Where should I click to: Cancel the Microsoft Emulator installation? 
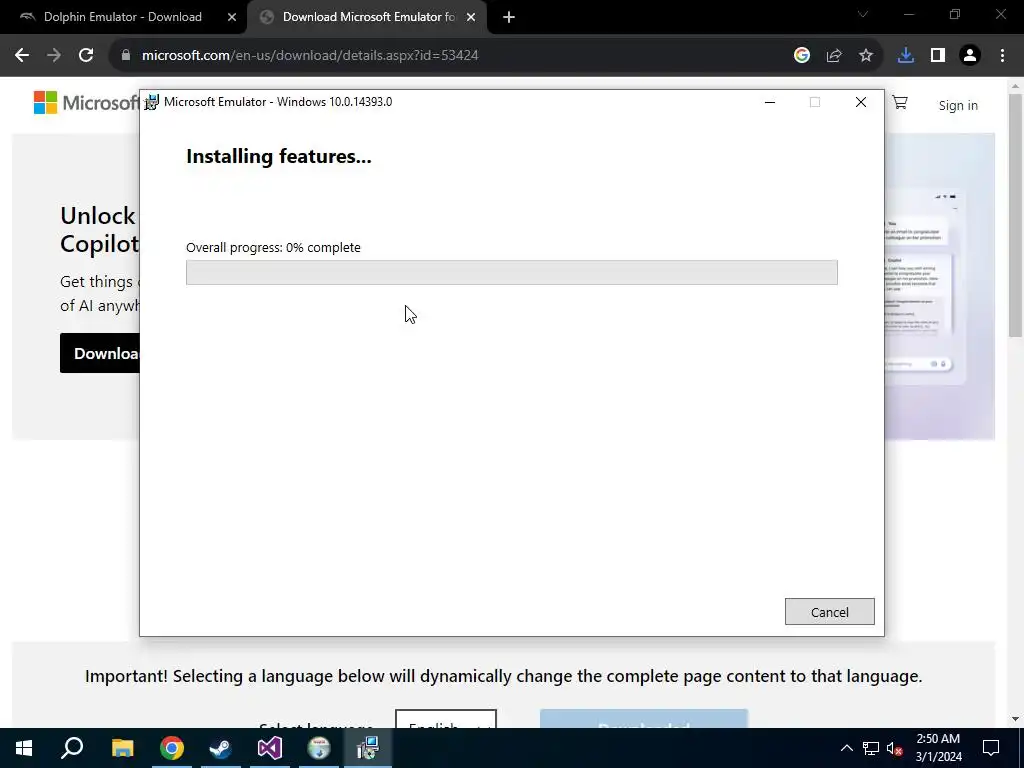[x=829, y=612]
